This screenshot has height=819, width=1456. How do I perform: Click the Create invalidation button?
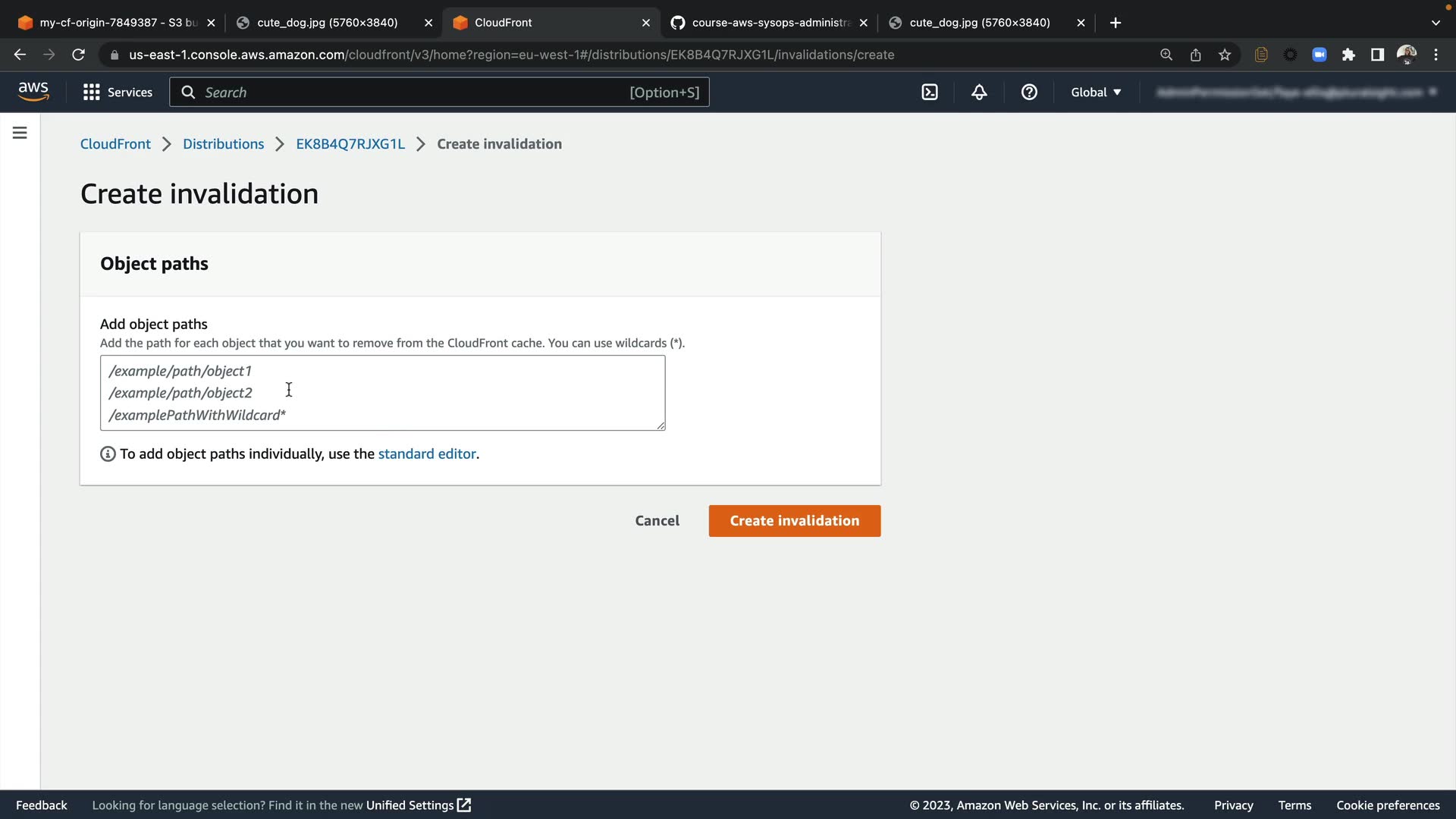click(x=794, y=521)
